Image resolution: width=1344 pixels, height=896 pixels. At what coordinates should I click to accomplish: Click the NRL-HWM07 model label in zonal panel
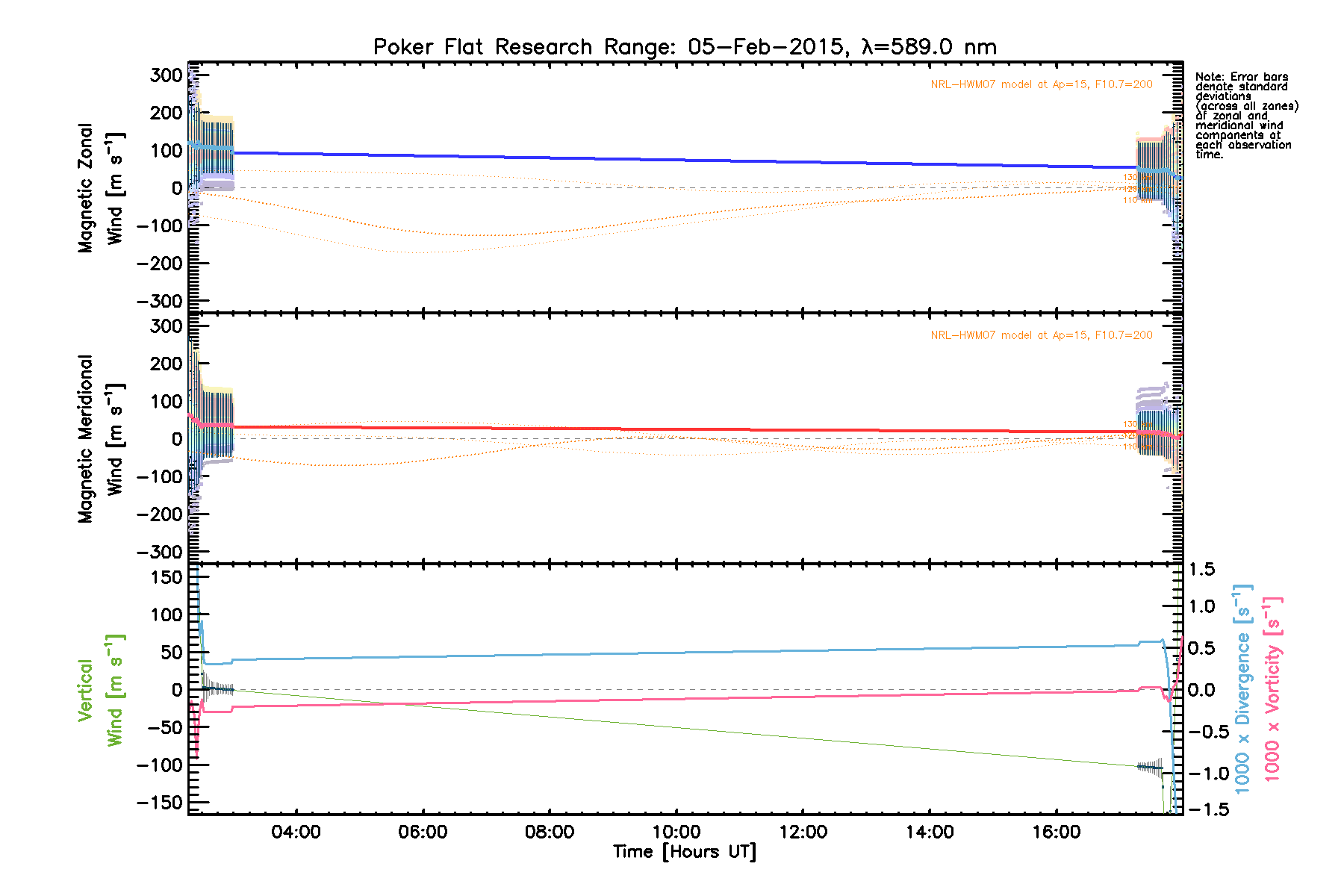[x=1041, y=84]
